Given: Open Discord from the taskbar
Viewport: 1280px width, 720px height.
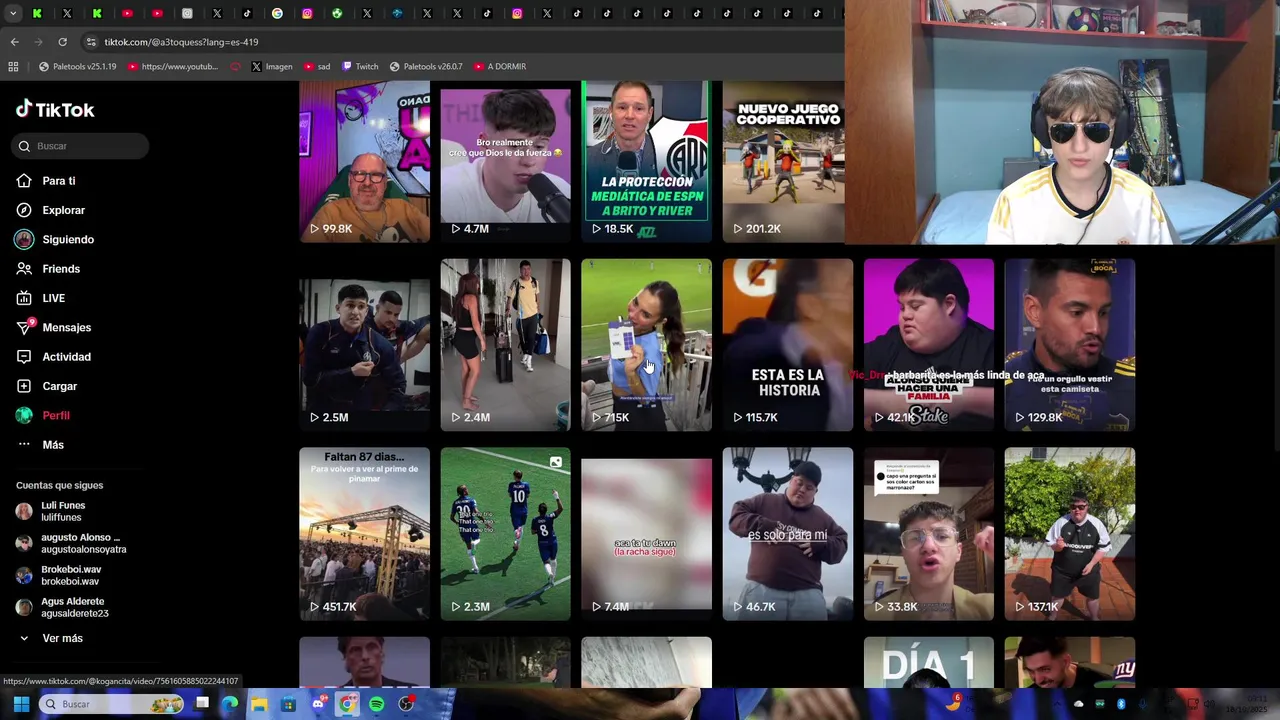Looking at the screenshot, I should [318, 704].
